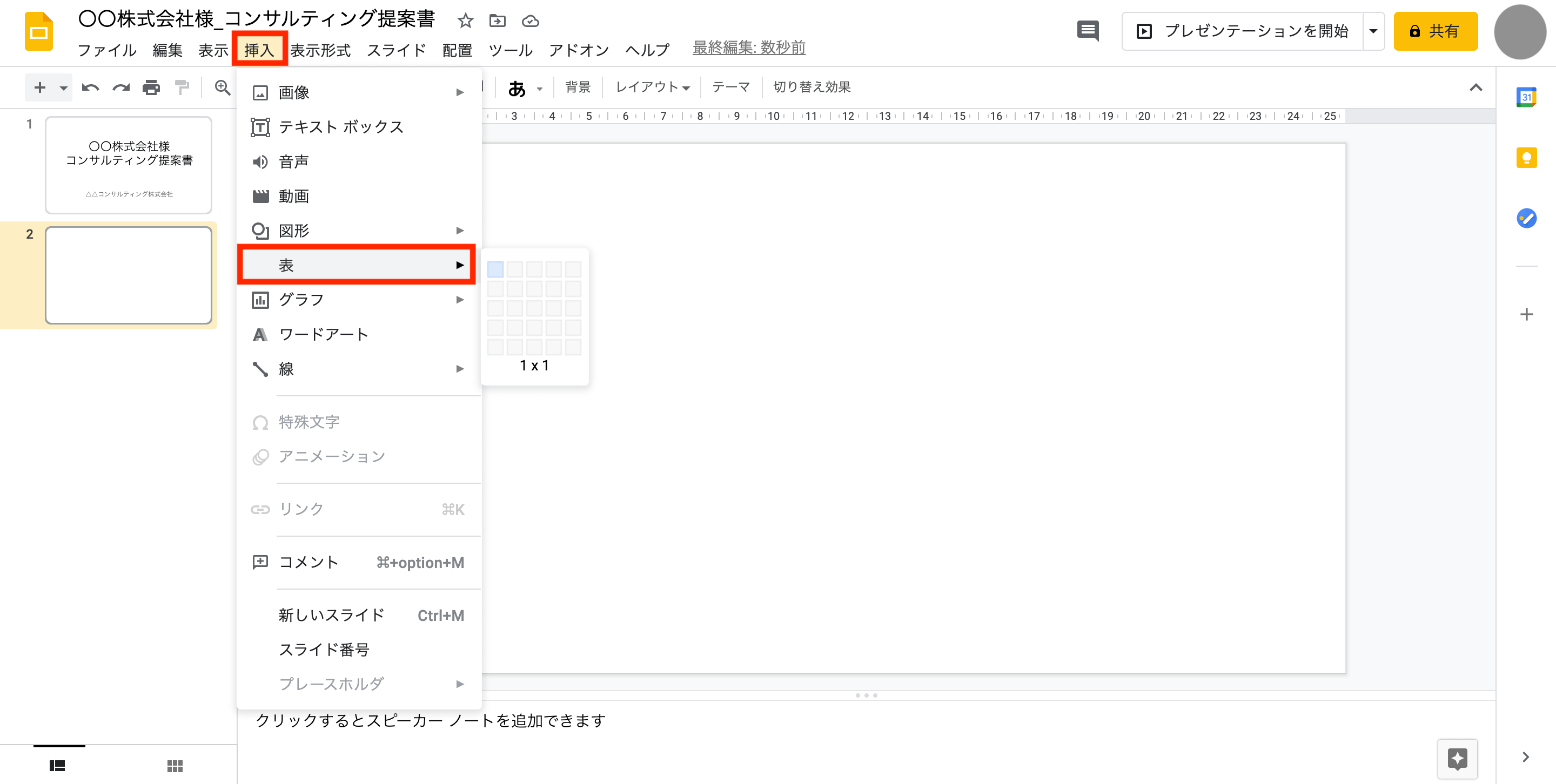The height and width of the screenshot is (784, 1556).
Task: Collapse the side panel chevron
Action: (x=1525, y=757)
